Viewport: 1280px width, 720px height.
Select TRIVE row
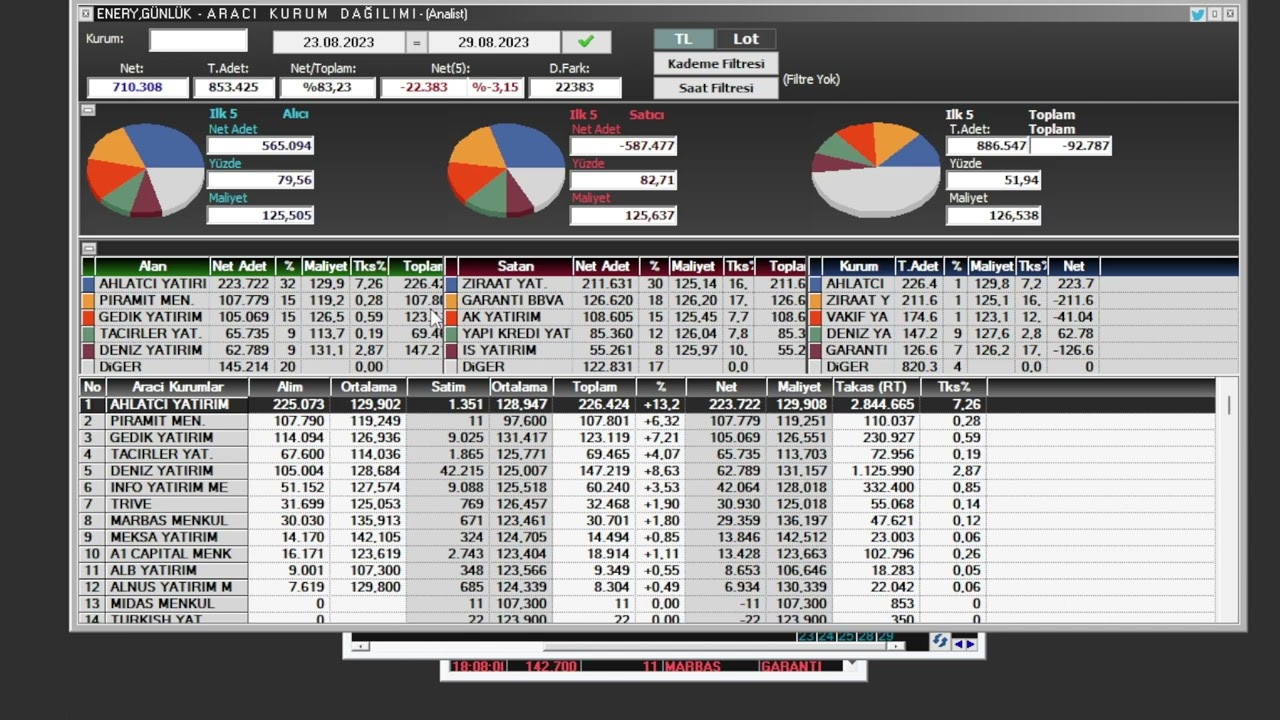pos(648,504)
